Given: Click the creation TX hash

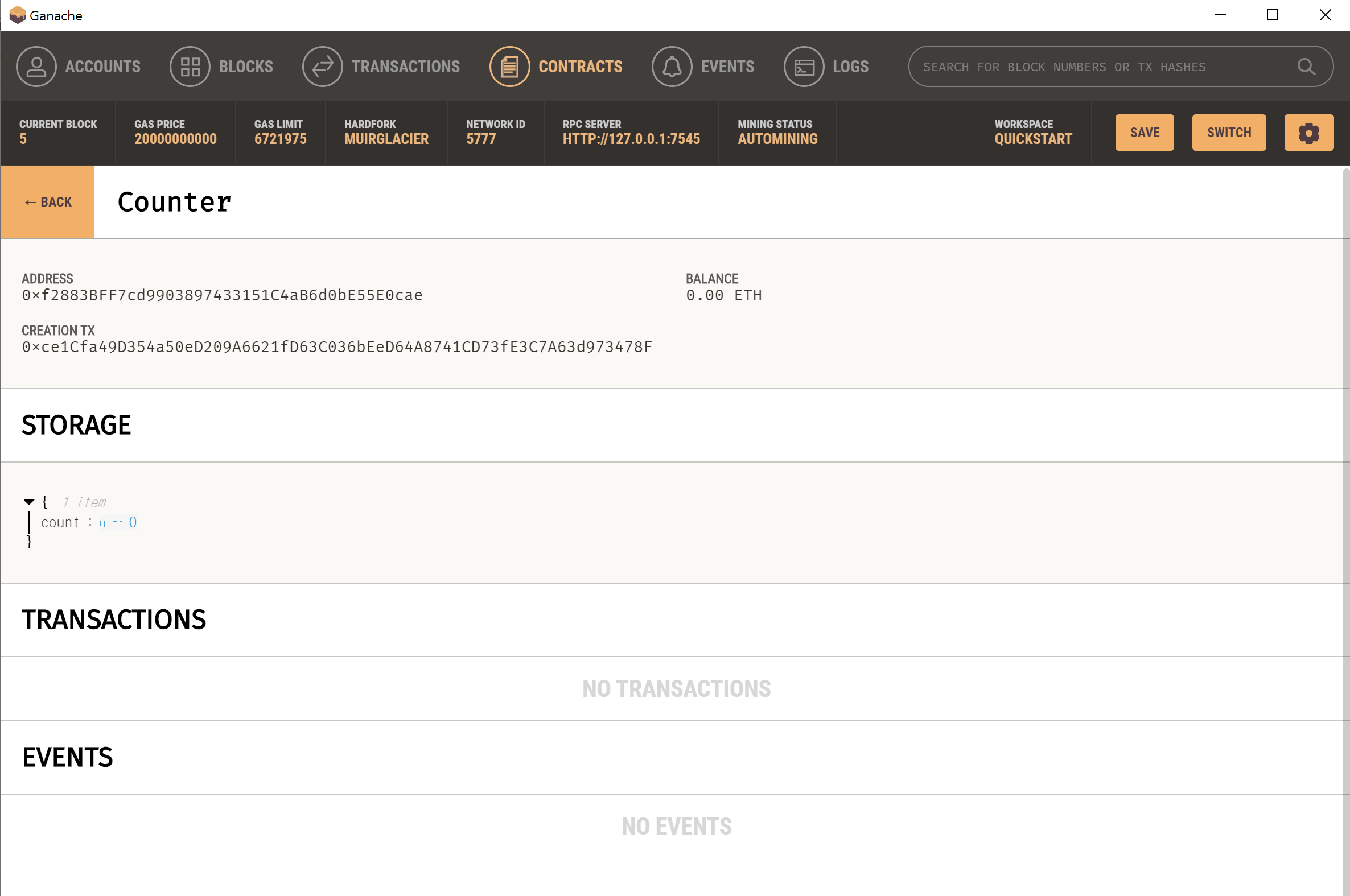Looking at the screenshot, I should pos(336,347).
